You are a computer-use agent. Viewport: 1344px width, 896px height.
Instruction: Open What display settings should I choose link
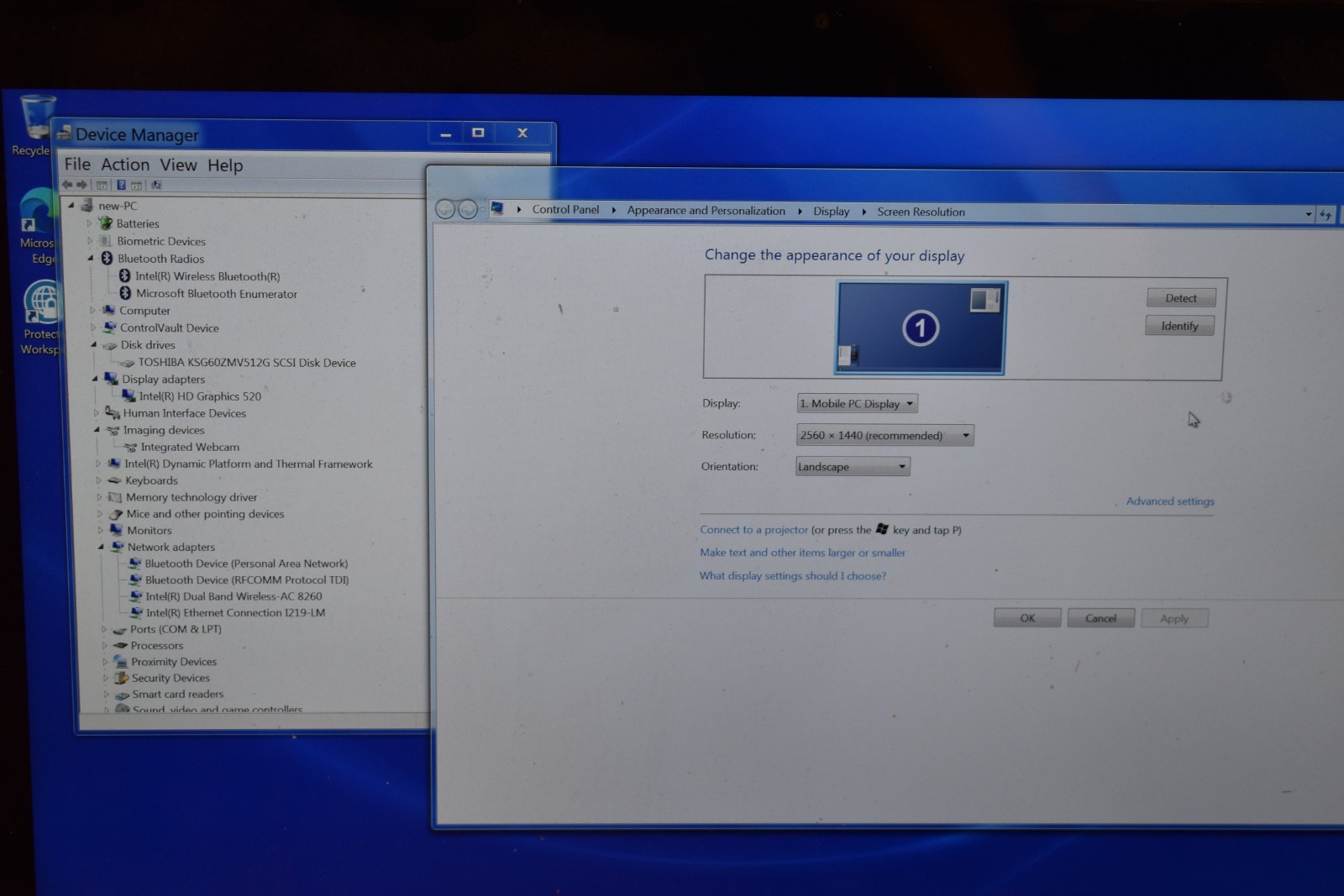(792, 576)
